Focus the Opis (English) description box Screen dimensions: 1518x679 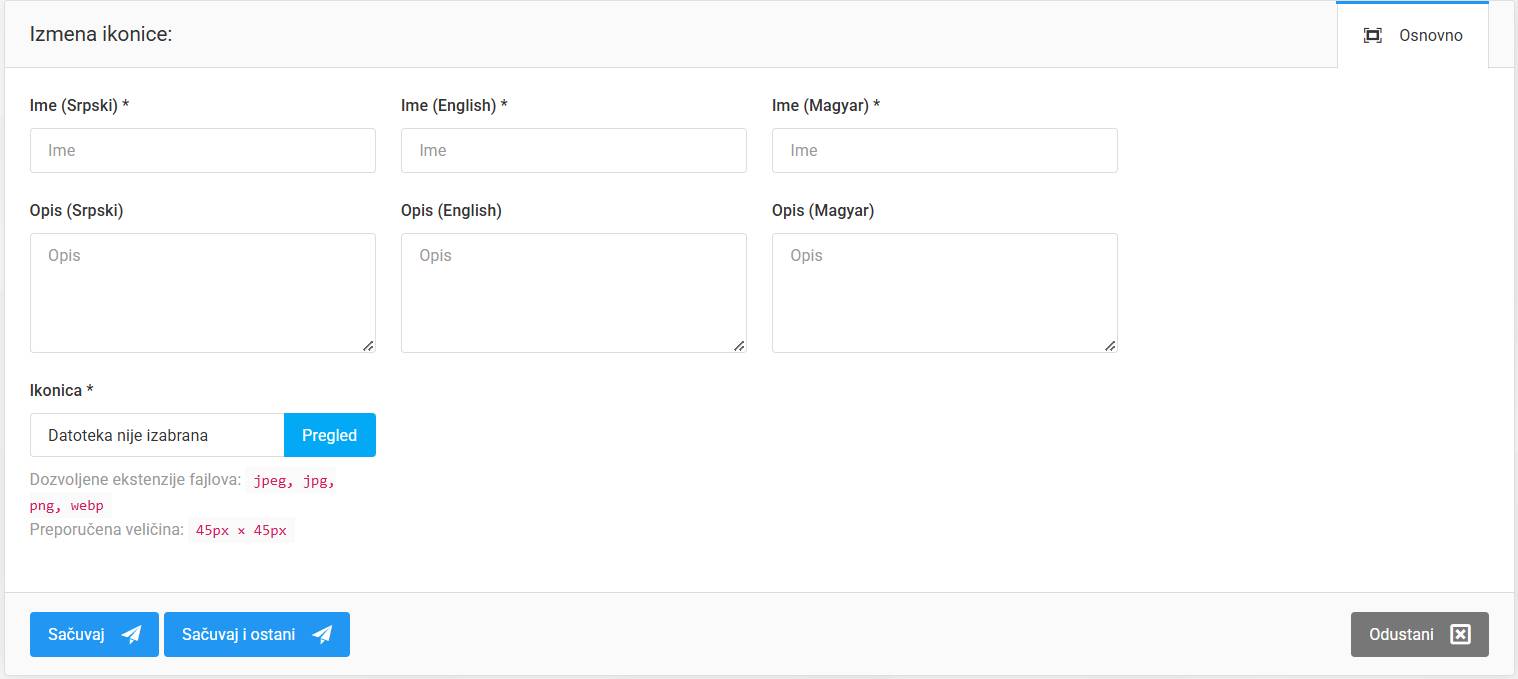573,292
